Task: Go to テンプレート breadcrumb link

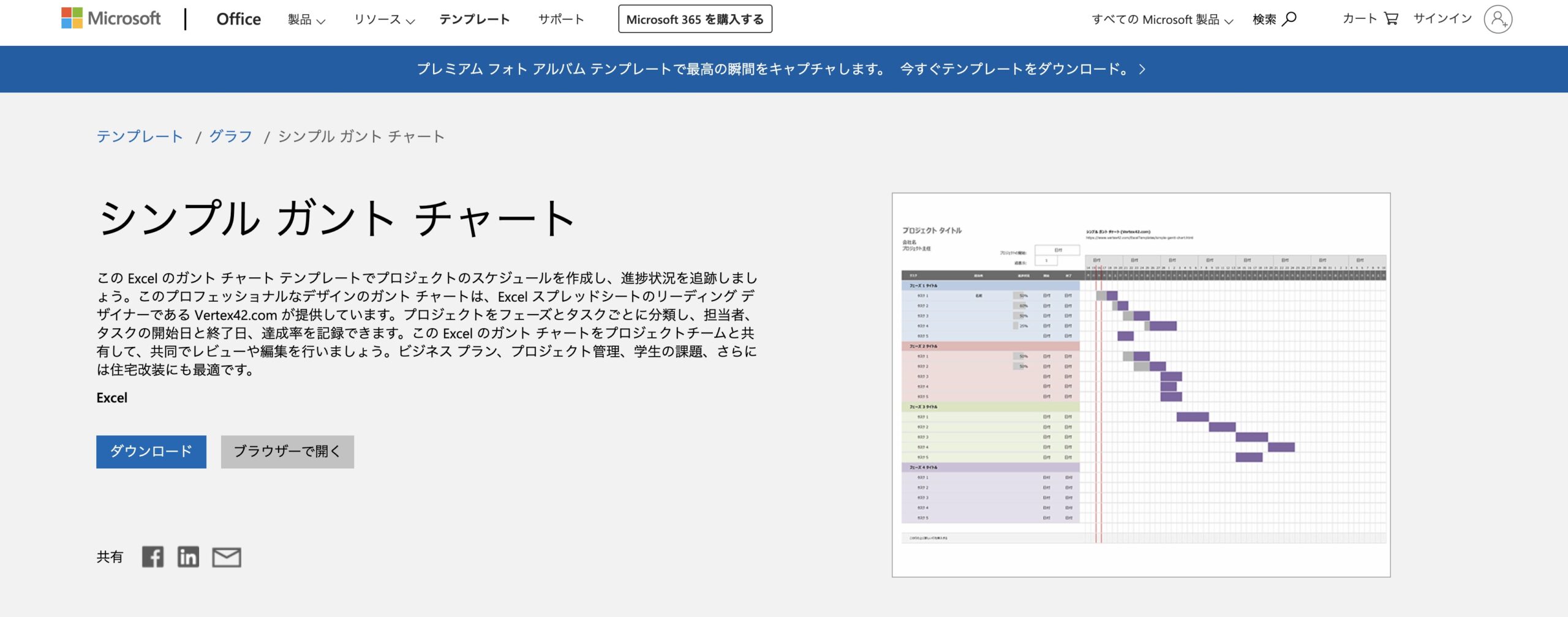Action: [x=140, y=136]
